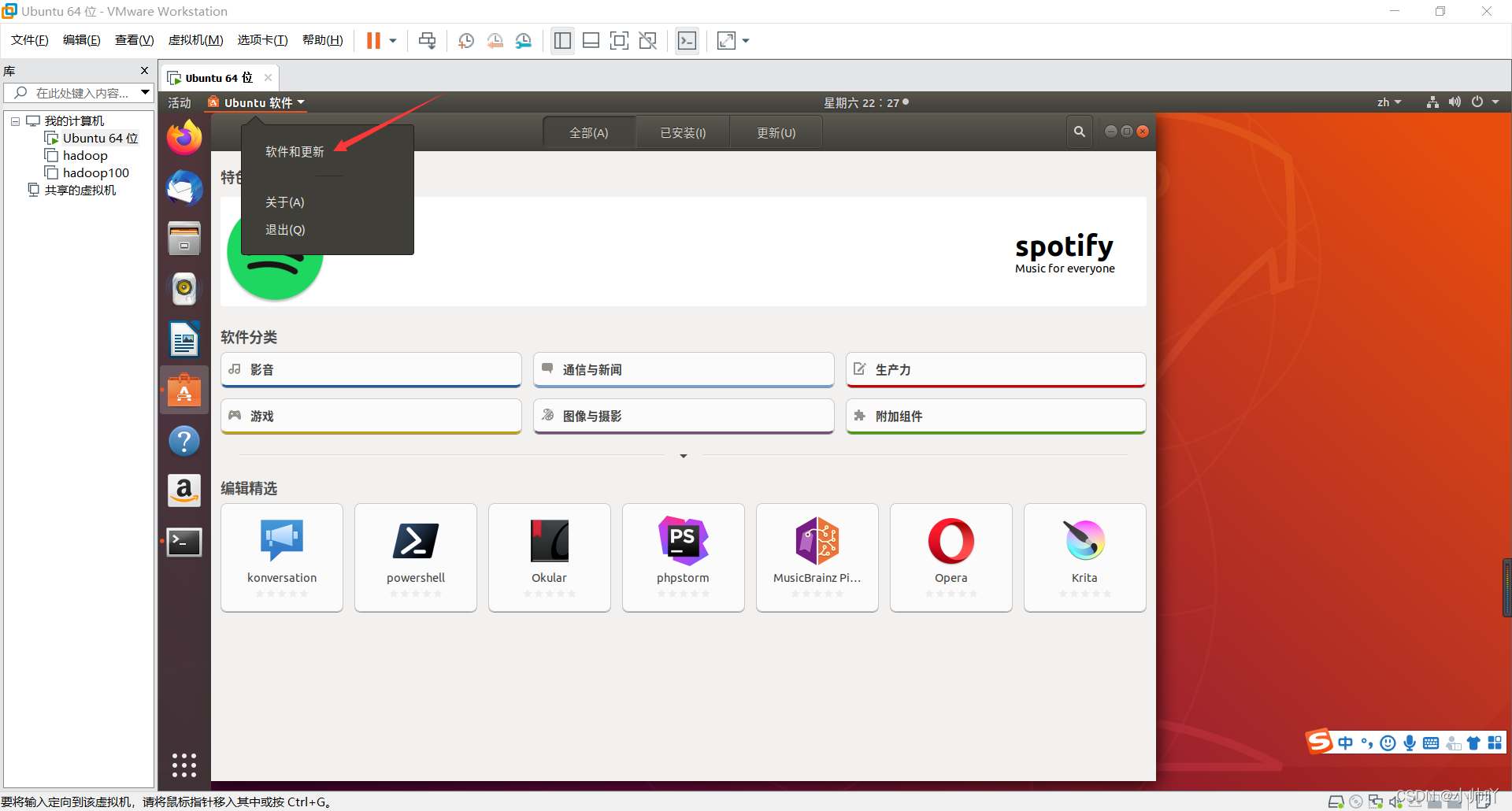Open Terminal from the dock
This screenshot has height=811, width=1512.
(x=184, y=542)
